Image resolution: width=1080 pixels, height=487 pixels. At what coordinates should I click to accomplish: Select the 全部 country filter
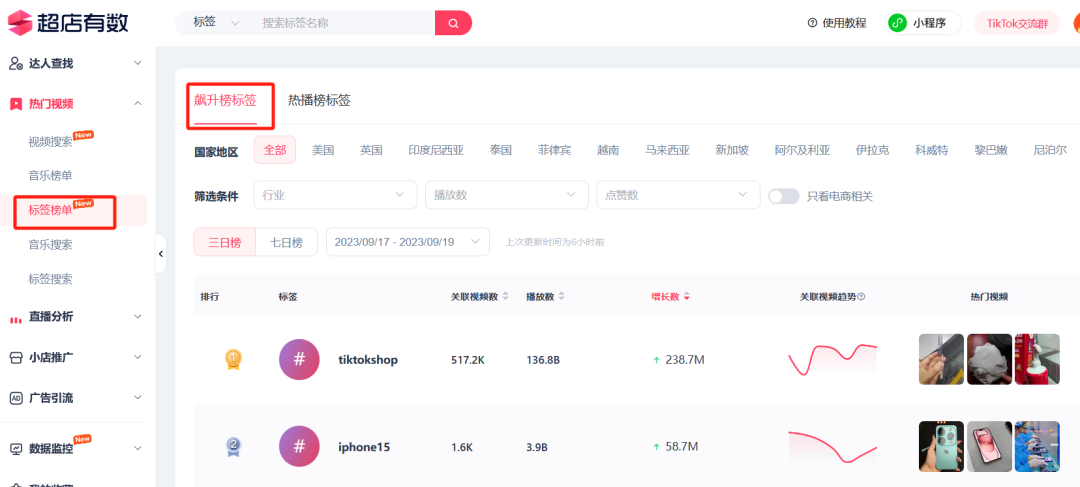[x=275, y=150]
